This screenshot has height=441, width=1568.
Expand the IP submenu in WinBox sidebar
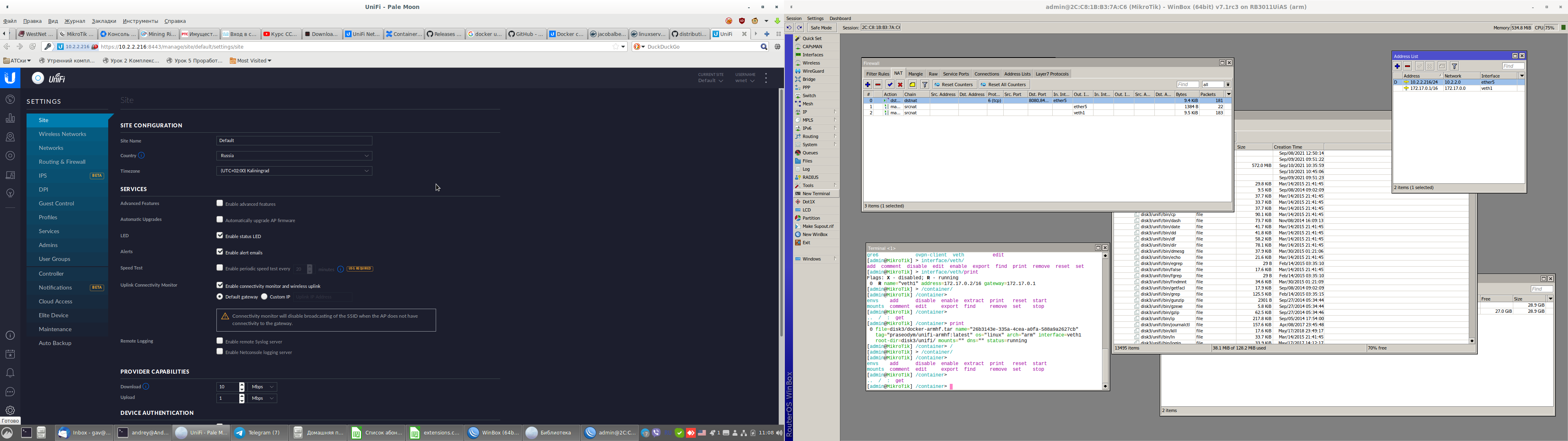[x=816, y=112]
